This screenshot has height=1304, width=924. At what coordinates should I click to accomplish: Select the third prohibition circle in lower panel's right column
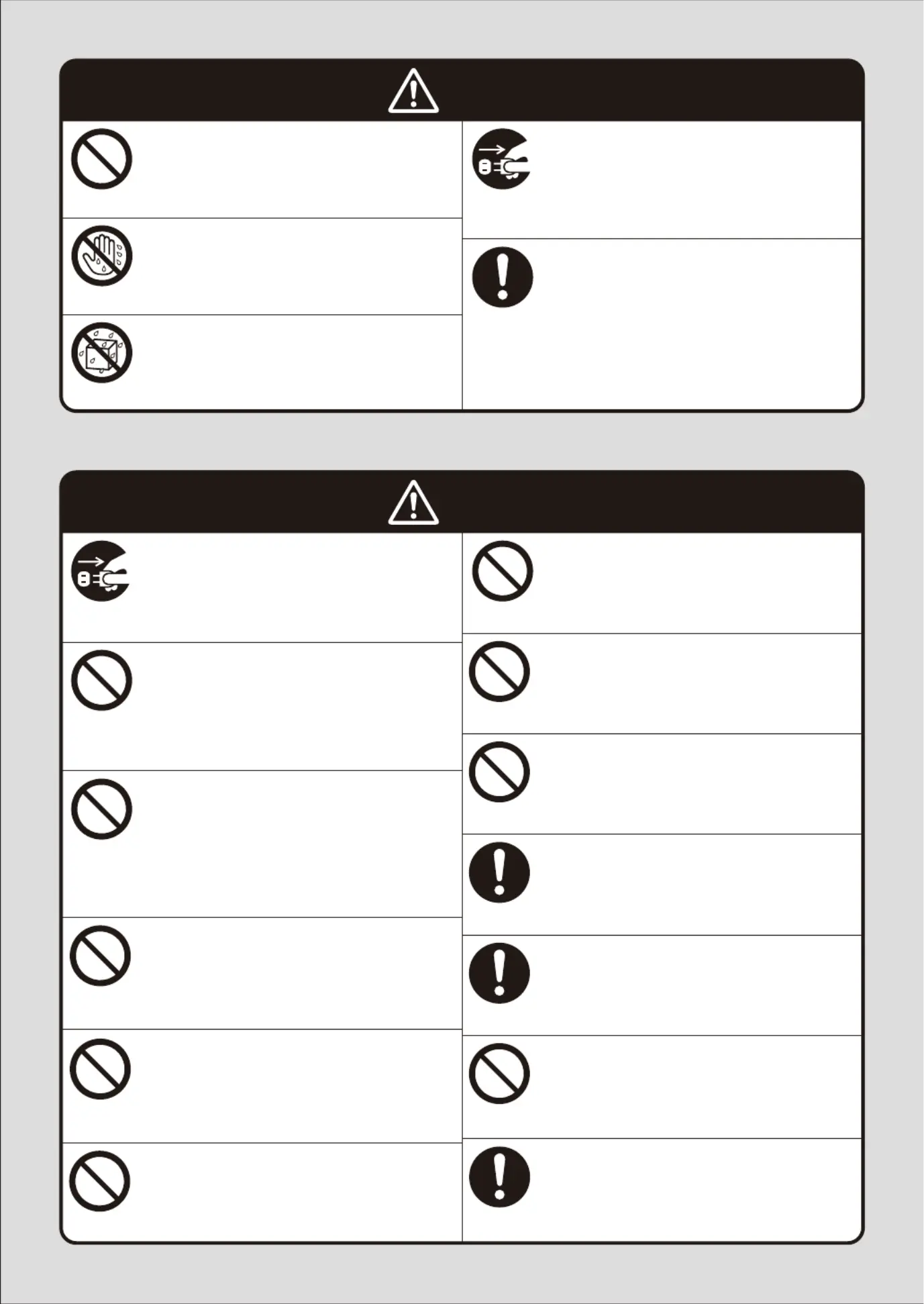point(499,772)
